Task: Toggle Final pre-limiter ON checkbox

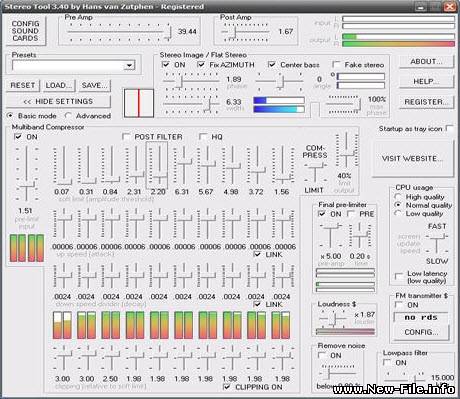Action: [322, 214]
